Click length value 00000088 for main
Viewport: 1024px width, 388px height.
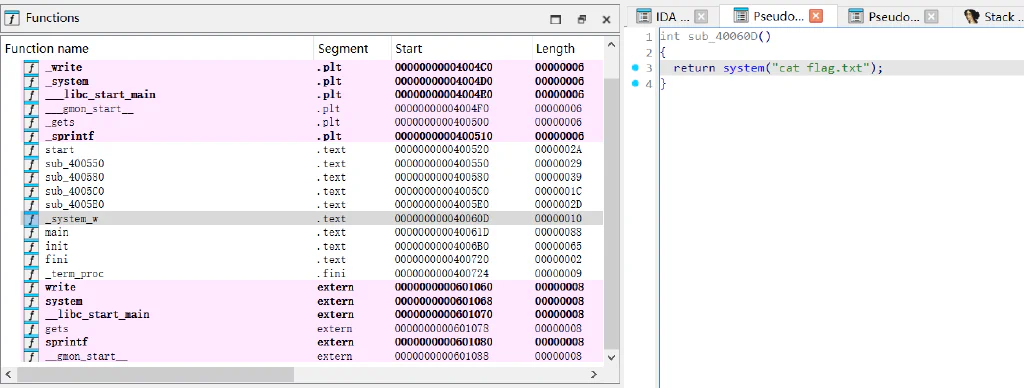pyautogui.click(x=559, y=232)
